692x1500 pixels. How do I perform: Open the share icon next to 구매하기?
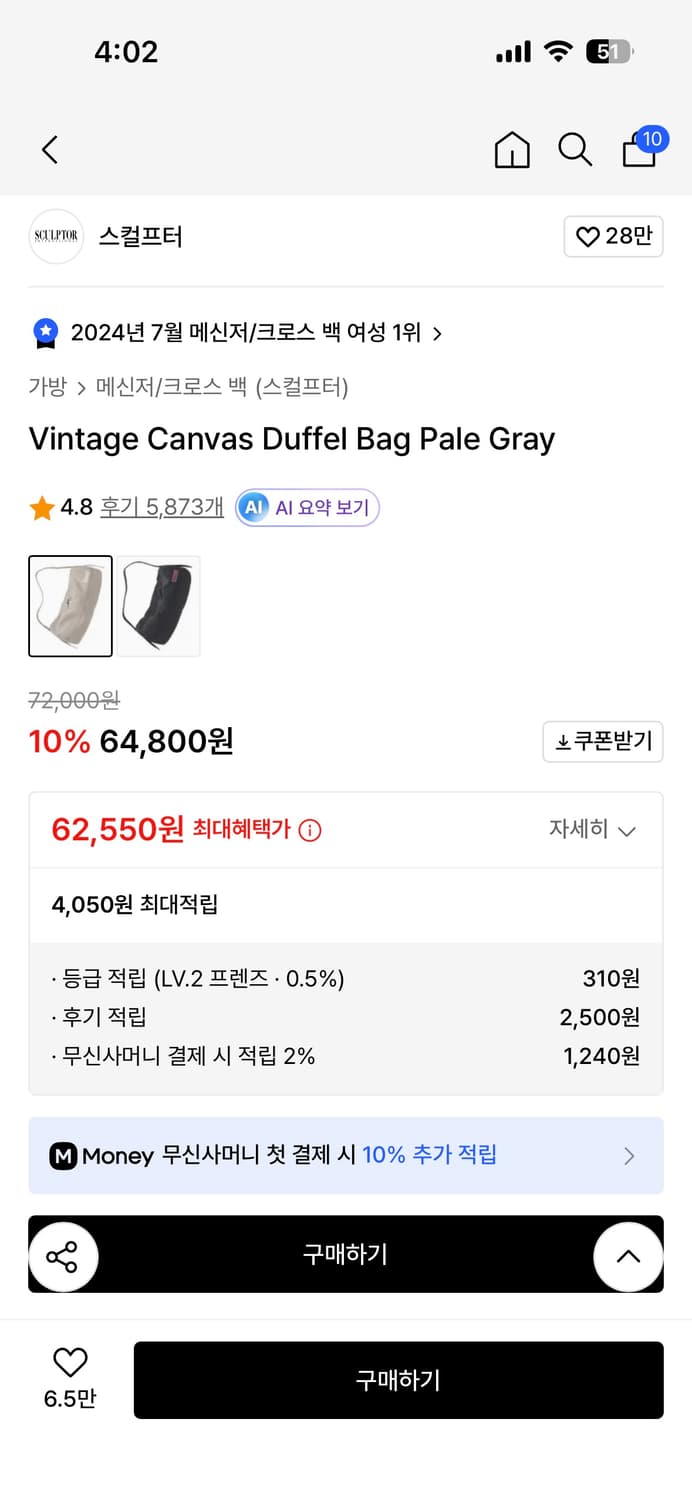click(x=64, y=1254)
